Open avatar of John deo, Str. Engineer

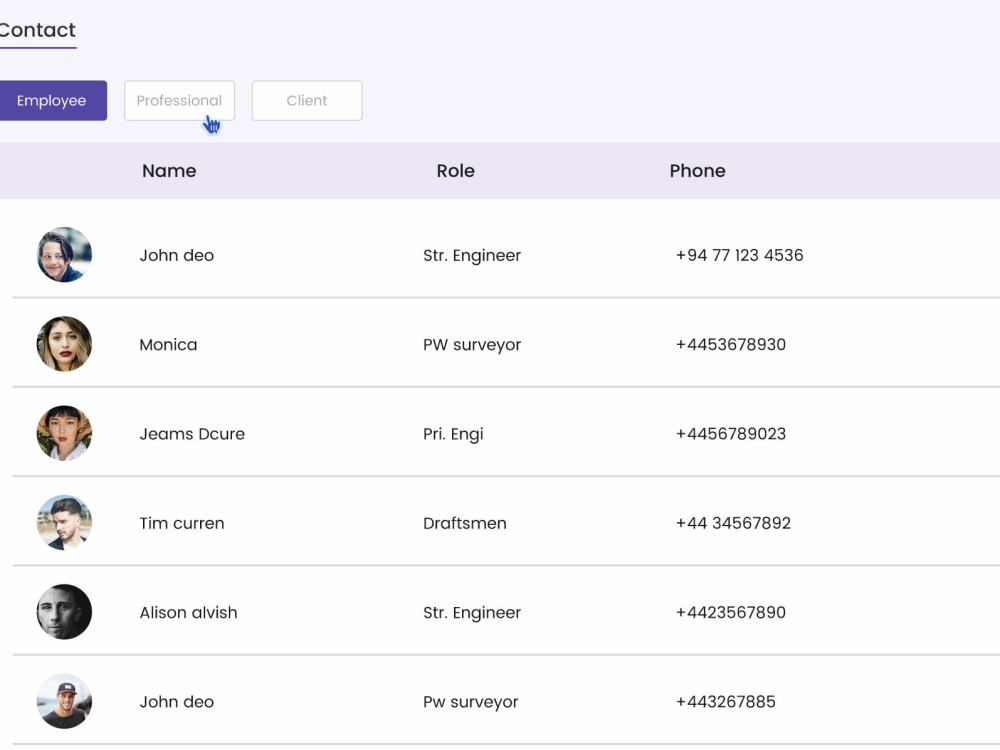[x=64, y=254]
